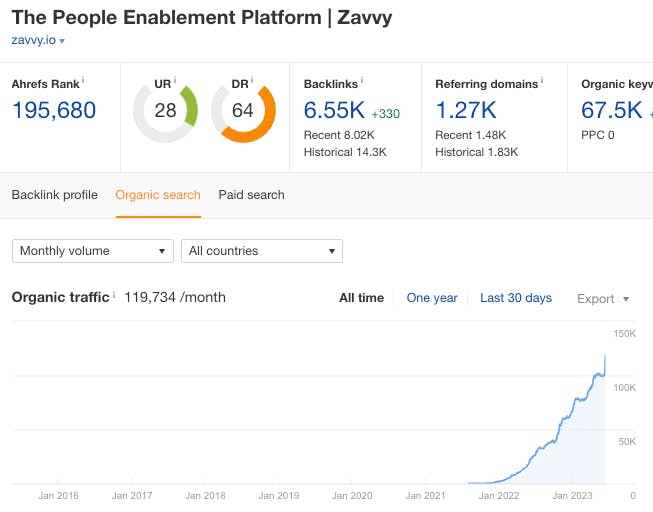Viewport: 653px width, 512px height.
Task: Click the Jan 2023 axis label
Action: (572, 496)
